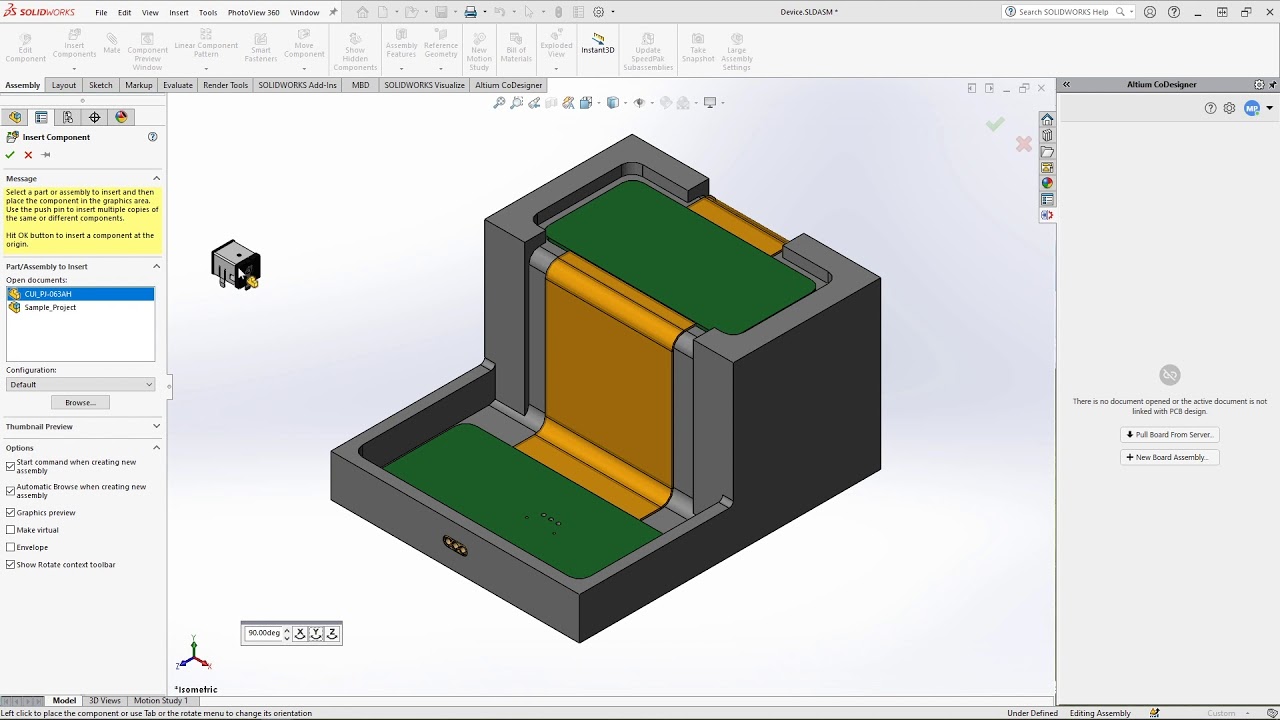The width and height of the screenshot is (1280, 720).
Task: Open the MP user account dropdown arrow
Action: point(1269,108)
